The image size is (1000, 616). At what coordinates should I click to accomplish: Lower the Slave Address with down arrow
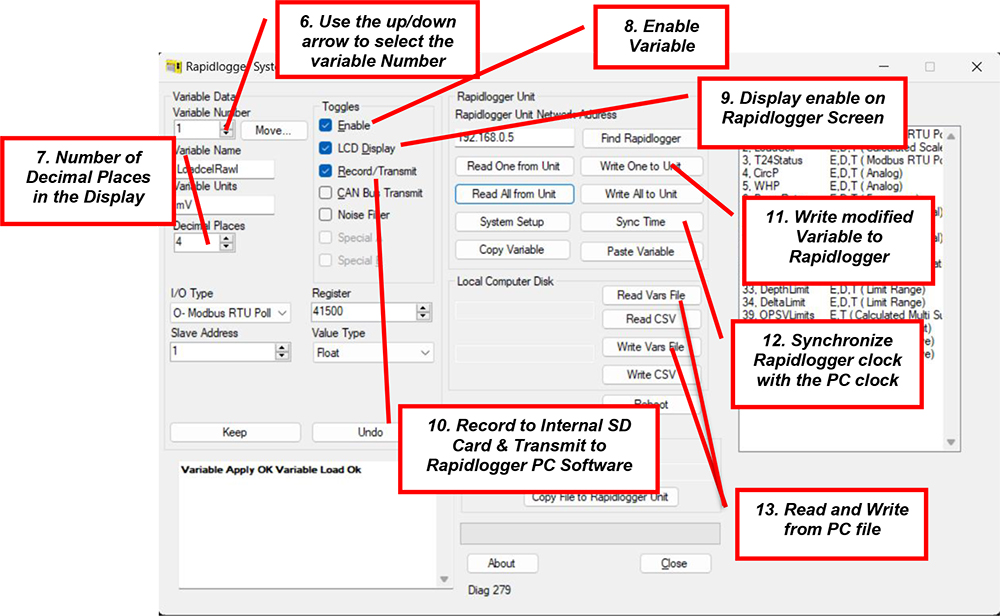click(x=282, y=355)
